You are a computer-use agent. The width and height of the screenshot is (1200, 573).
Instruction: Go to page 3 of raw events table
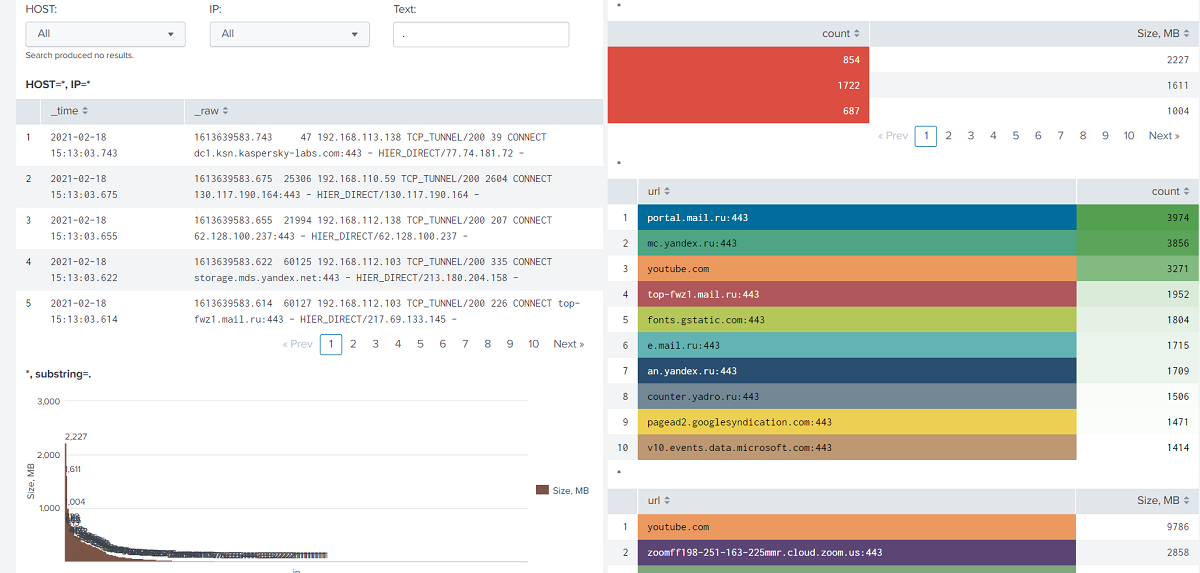(375, 344)
